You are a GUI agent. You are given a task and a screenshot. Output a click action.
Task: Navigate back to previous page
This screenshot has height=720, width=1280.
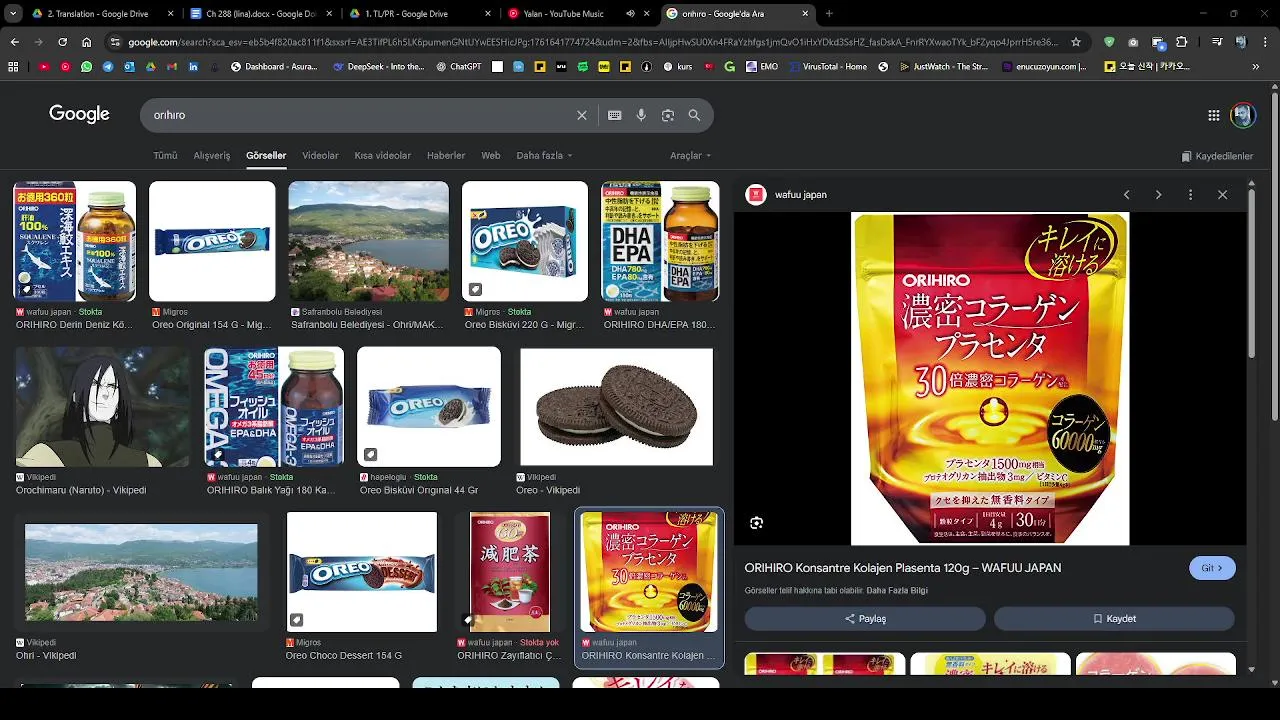(14, 42)
